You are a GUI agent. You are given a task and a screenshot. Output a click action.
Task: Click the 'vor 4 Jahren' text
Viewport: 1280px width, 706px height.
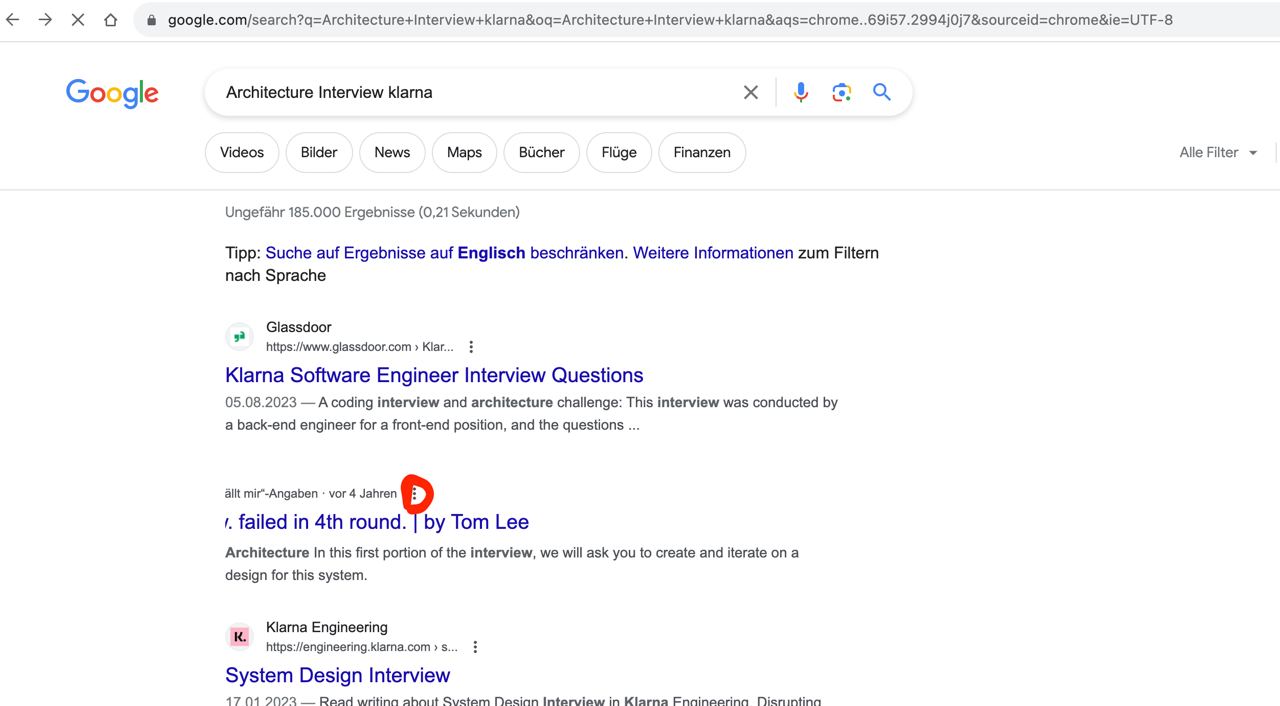point(363,493)
